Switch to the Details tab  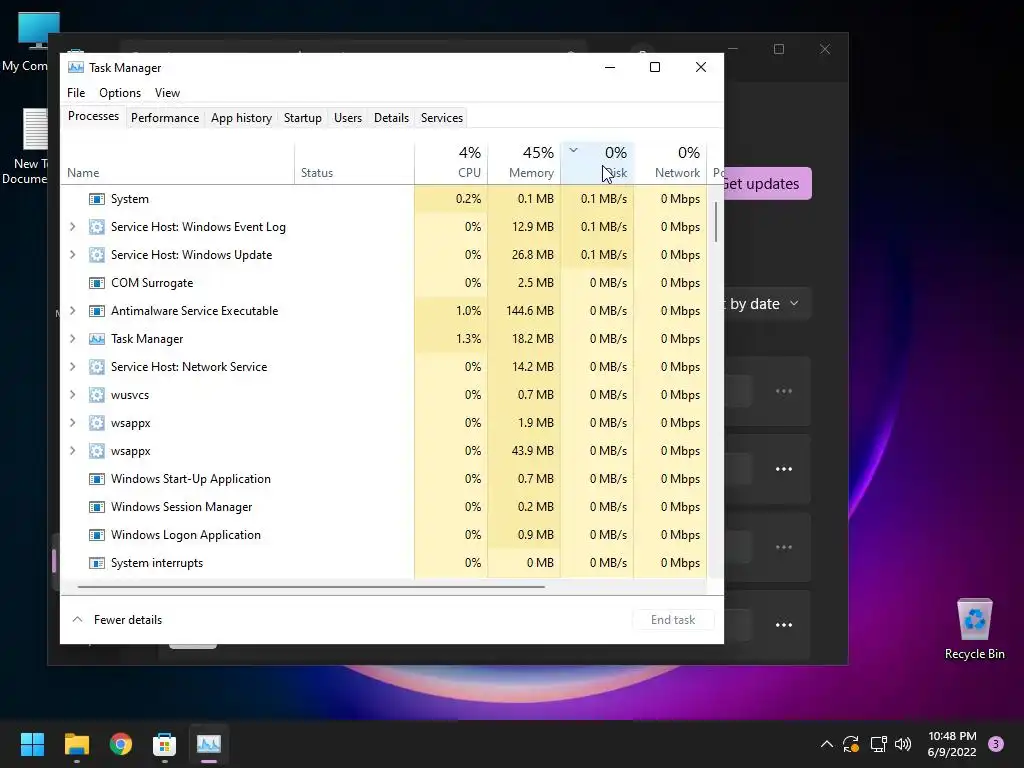[x=391, y=118]
